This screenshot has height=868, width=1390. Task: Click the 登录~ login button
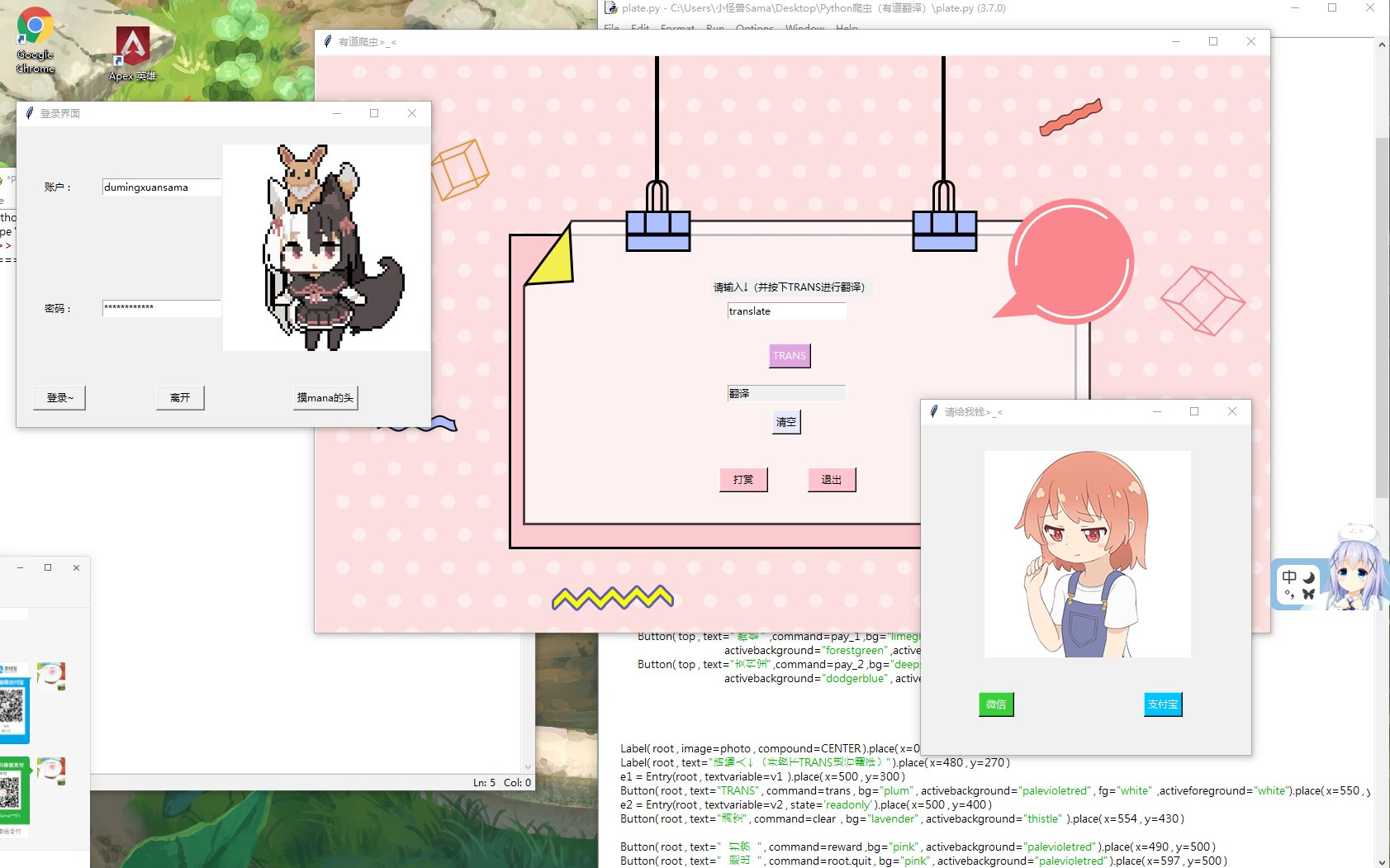59,397
